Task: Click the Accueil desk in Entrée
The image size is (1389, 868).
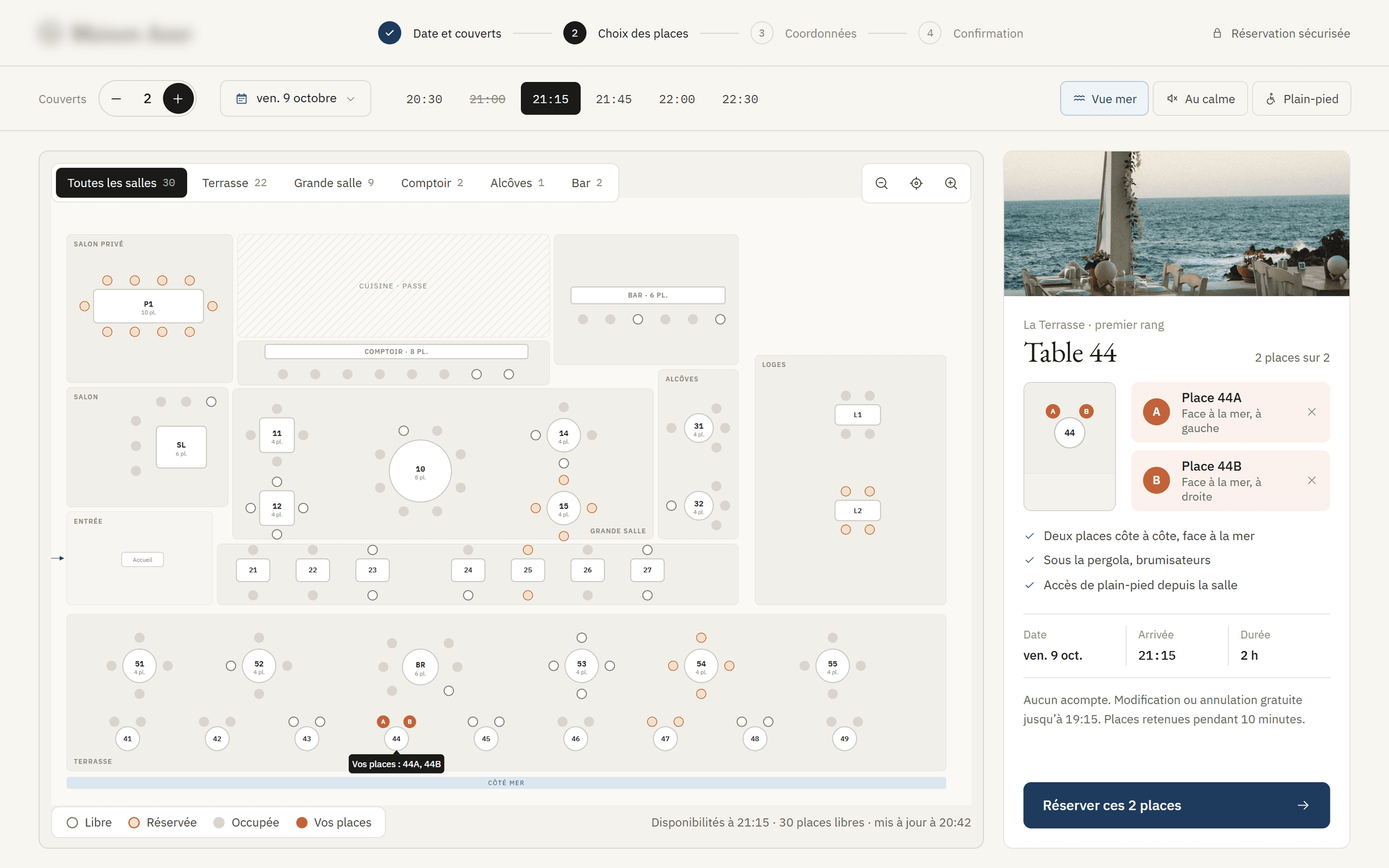Action: pos(142,560)
